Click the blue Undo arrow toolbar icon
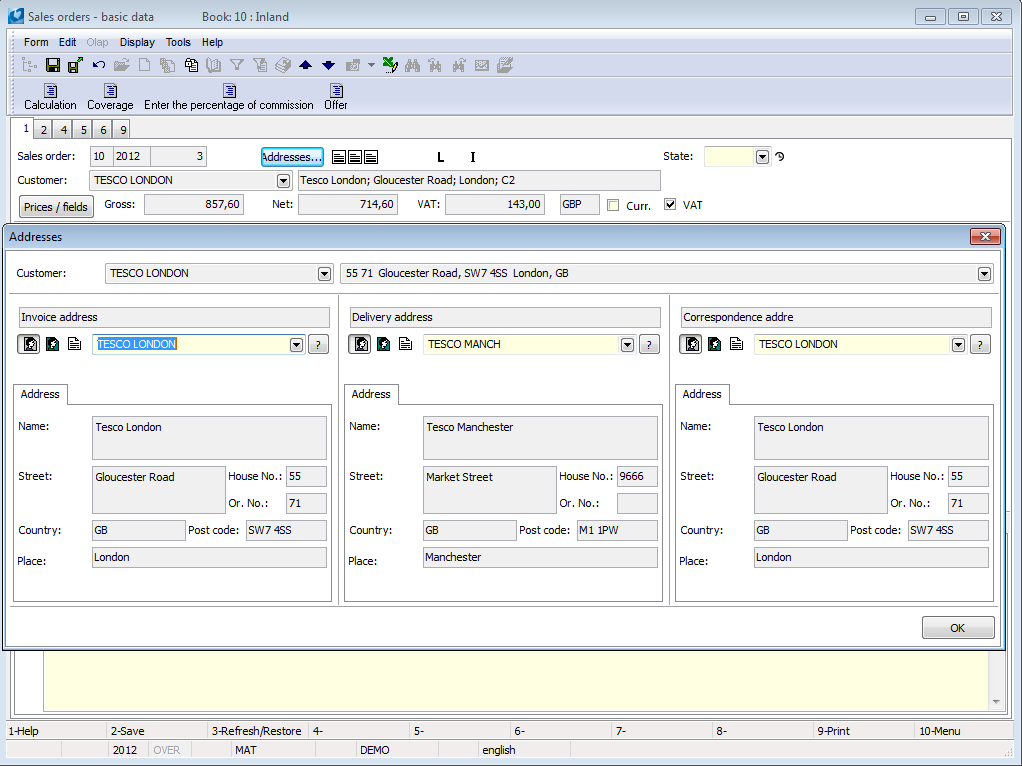1022x766 pixels. click(x=99, y=65)
